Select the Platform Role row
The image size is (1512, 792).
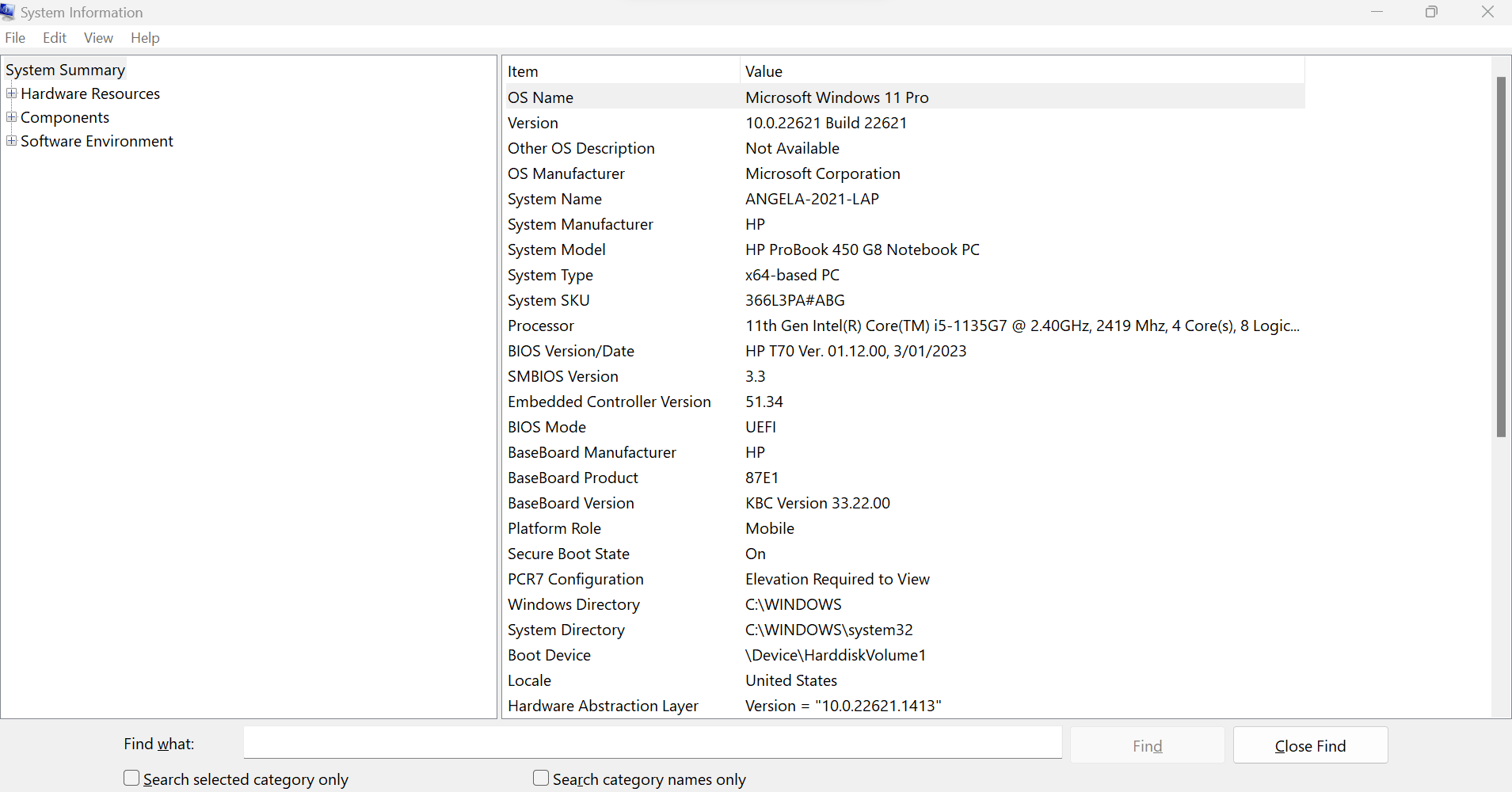[x=905, y=528]
